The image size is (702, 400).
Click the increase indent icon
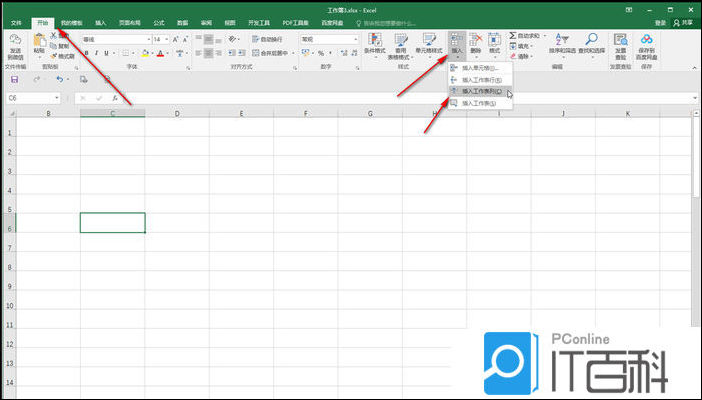click(x=241, y=53)
